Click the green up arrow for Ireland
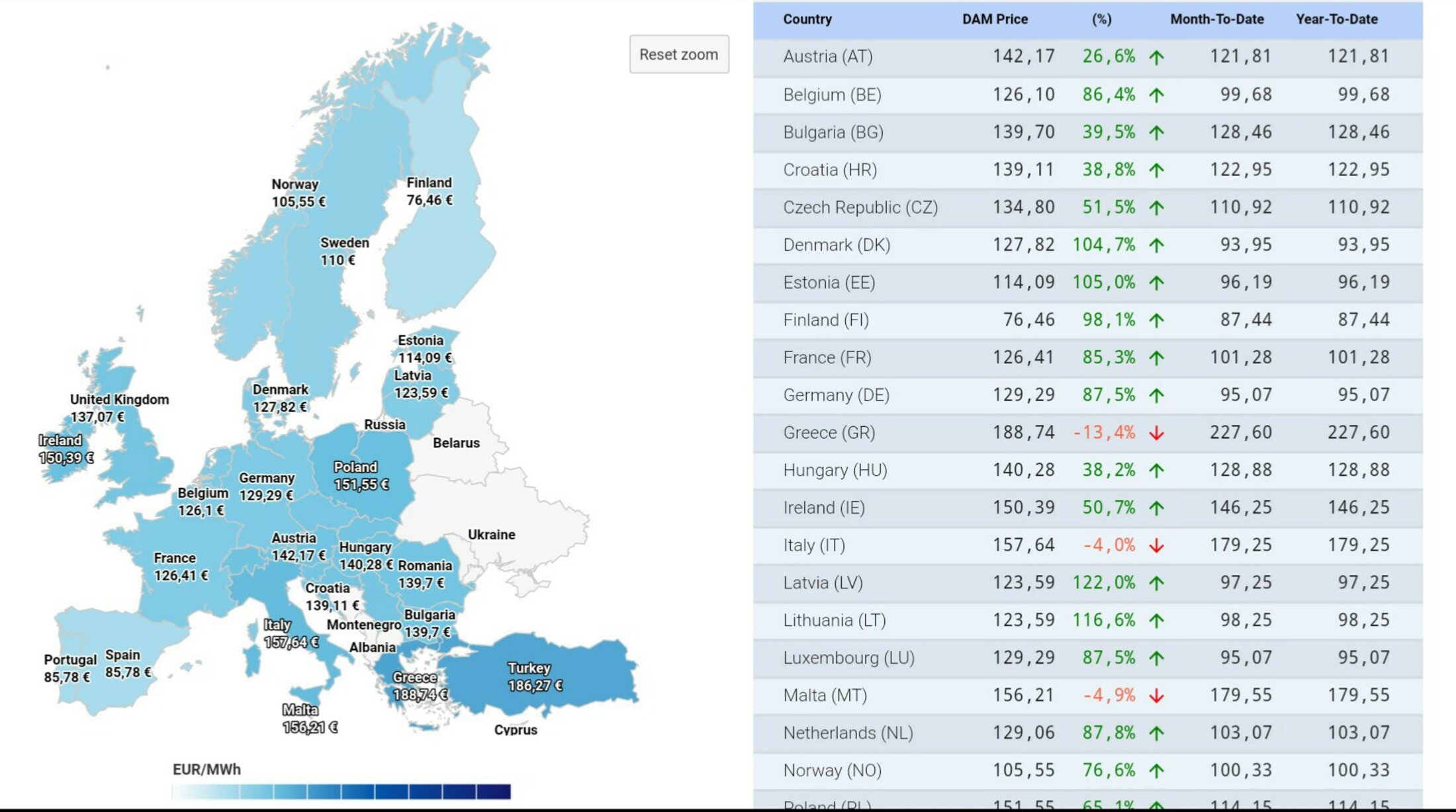Image resolution: width=1456 pixels, height=812 pixels. click(1156, 508)
